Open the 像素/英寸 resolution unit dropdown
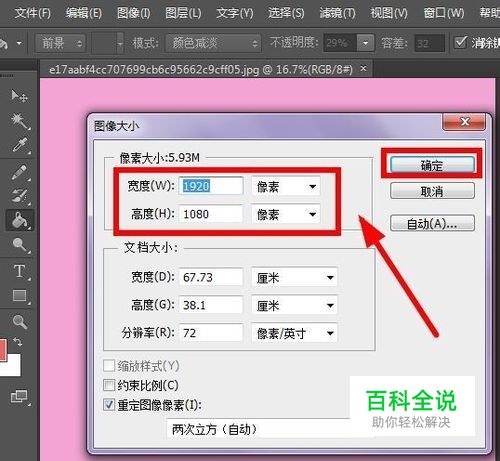Viewport: 500px width, 461px height. (x=294, y=333)
